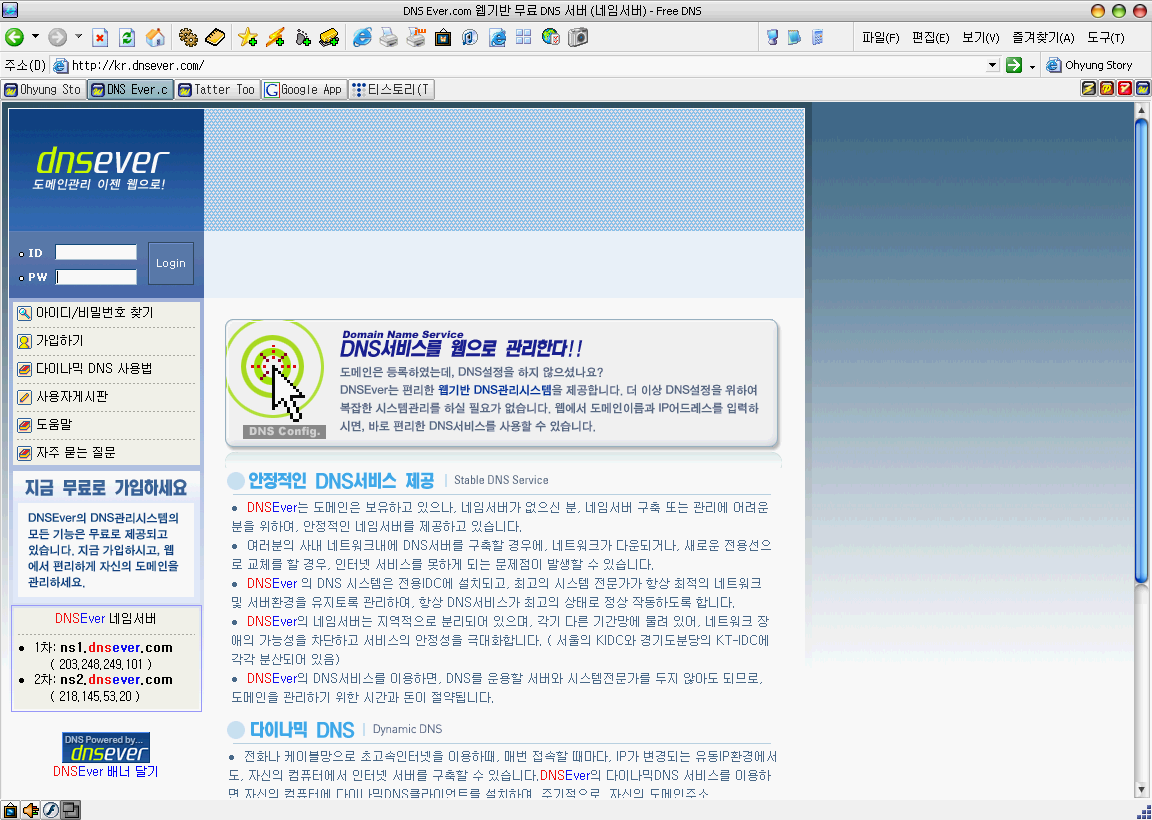Click the IE page icon beside tiles icon
Viewport: 1152px width, 820px height.
pos(497,37)
